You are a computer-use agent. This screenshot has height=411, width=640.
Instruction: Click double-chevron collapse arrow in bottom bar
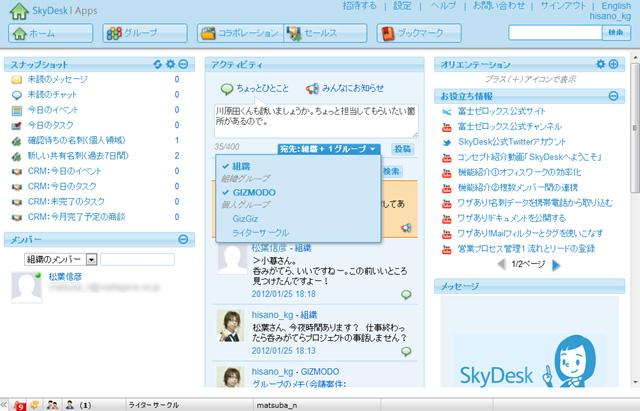coord(4,405)
